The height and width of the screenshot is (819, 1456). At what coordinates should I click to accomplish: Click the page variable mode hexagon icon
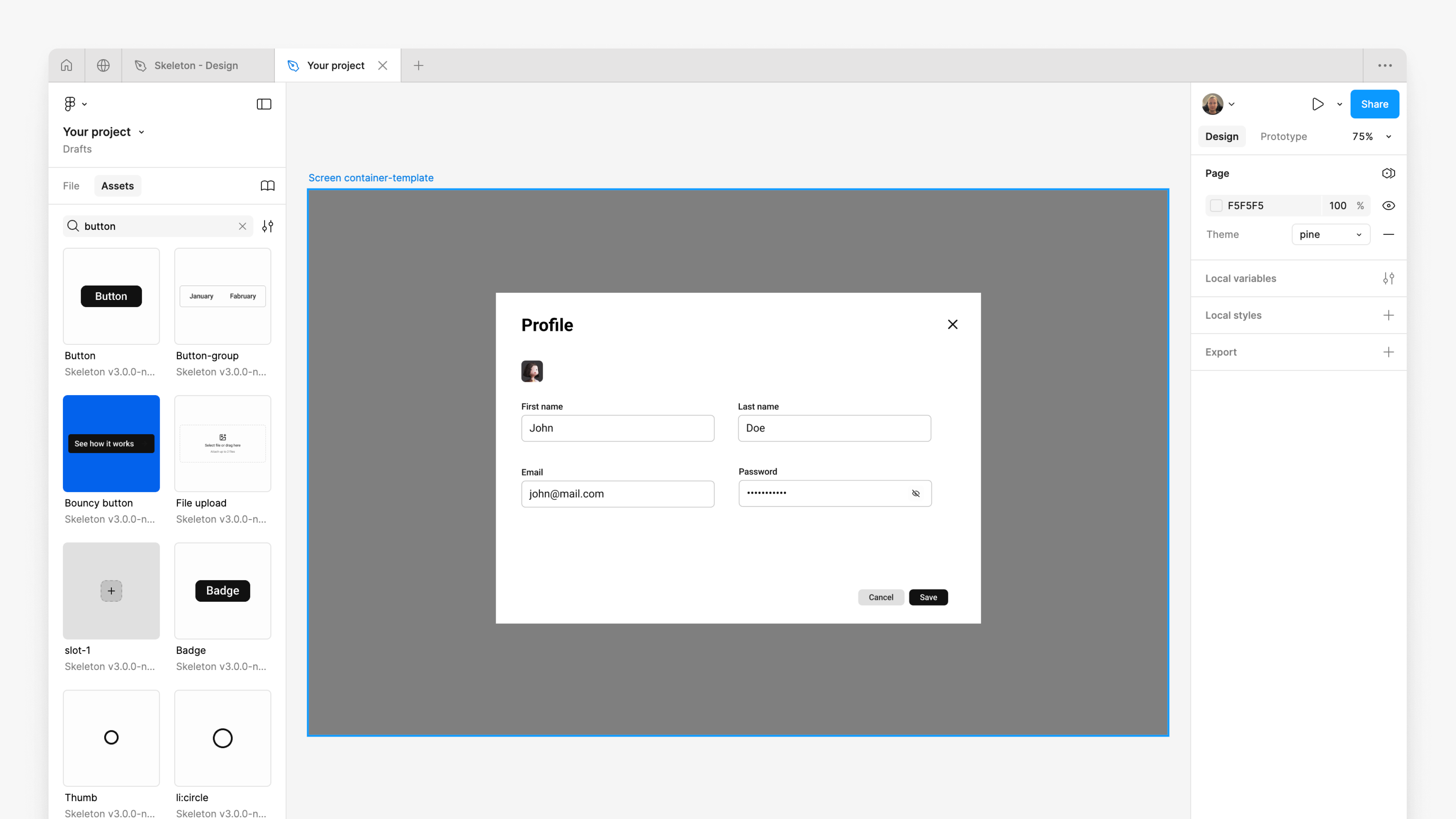(1388, 174)
